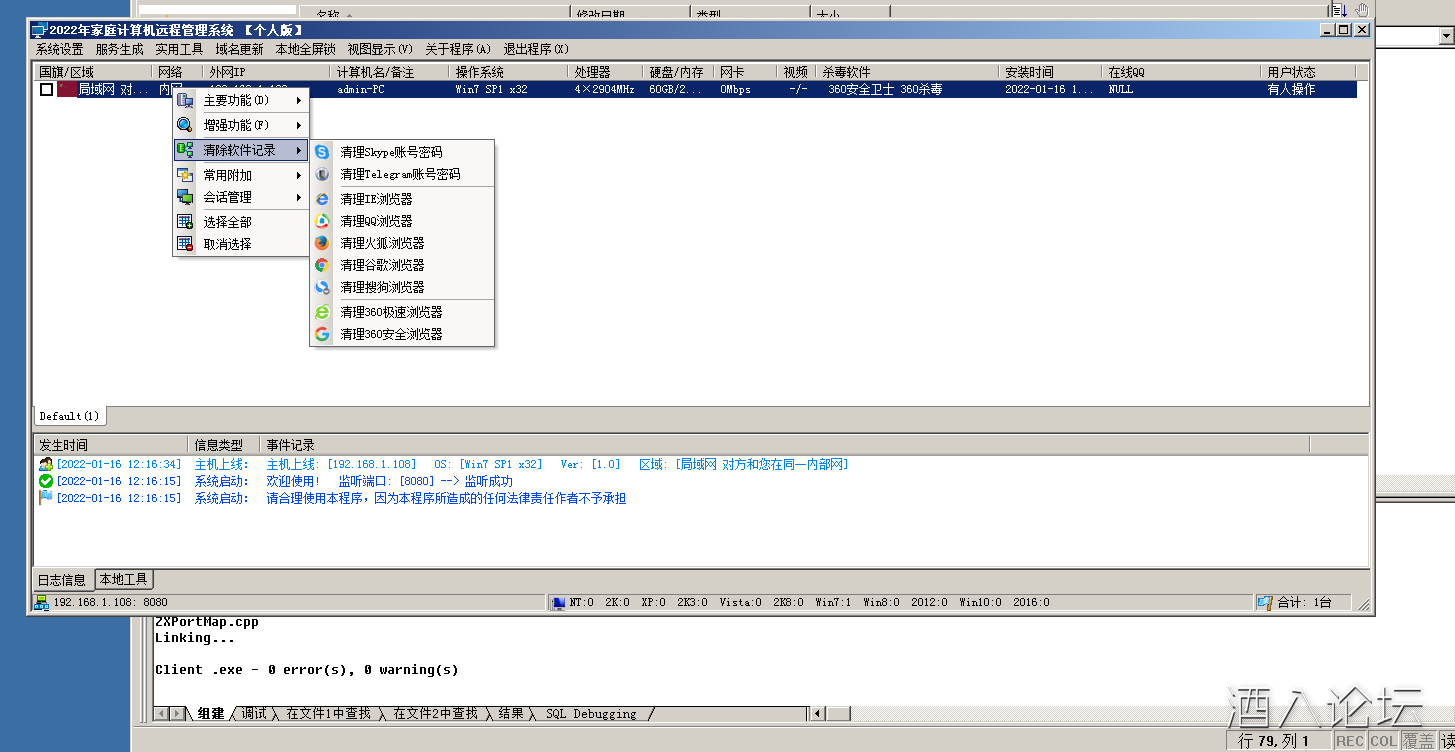Click the 主机上线 log entry icon

coord(46,464)
